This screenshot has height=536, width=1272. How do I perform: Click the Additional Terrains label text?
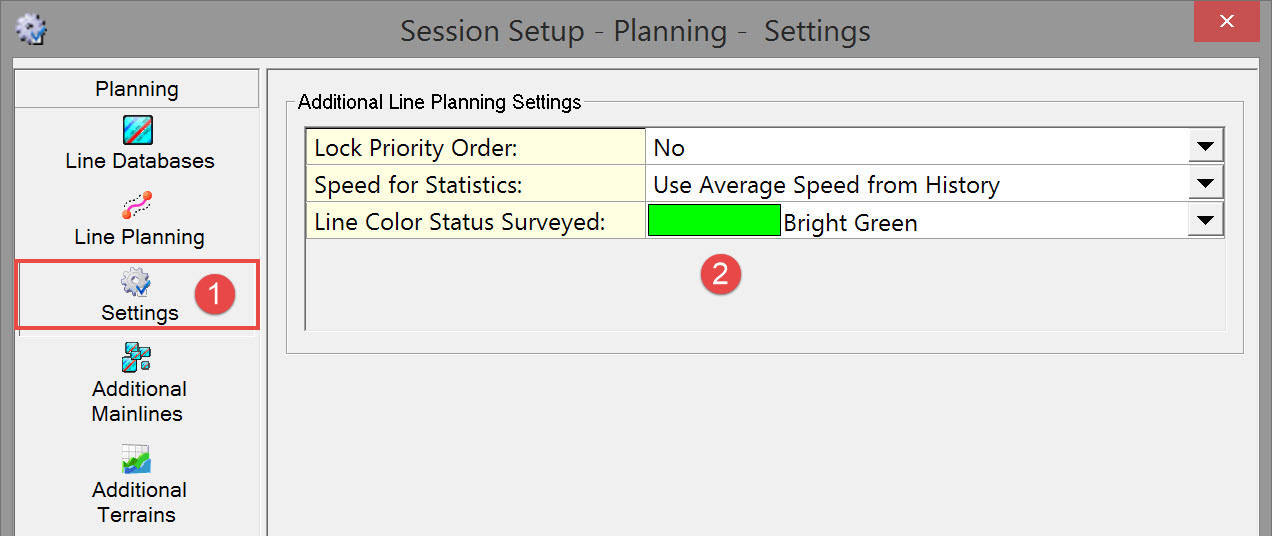coord(139,502)
